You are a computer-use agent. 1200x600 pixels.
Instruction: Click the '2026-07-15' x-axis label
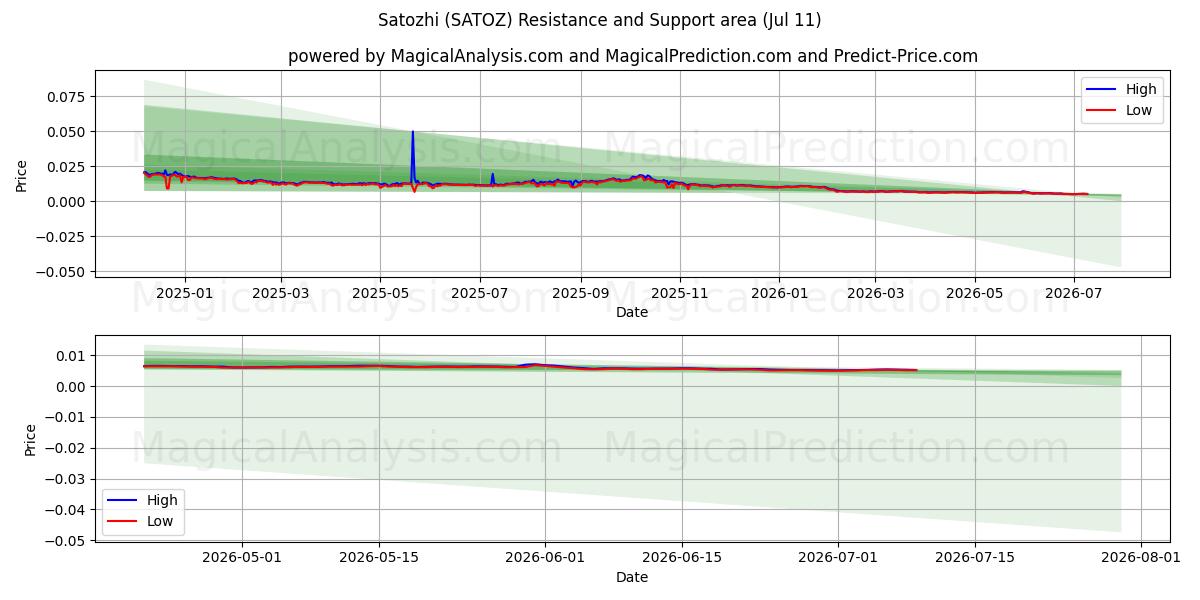975,560
